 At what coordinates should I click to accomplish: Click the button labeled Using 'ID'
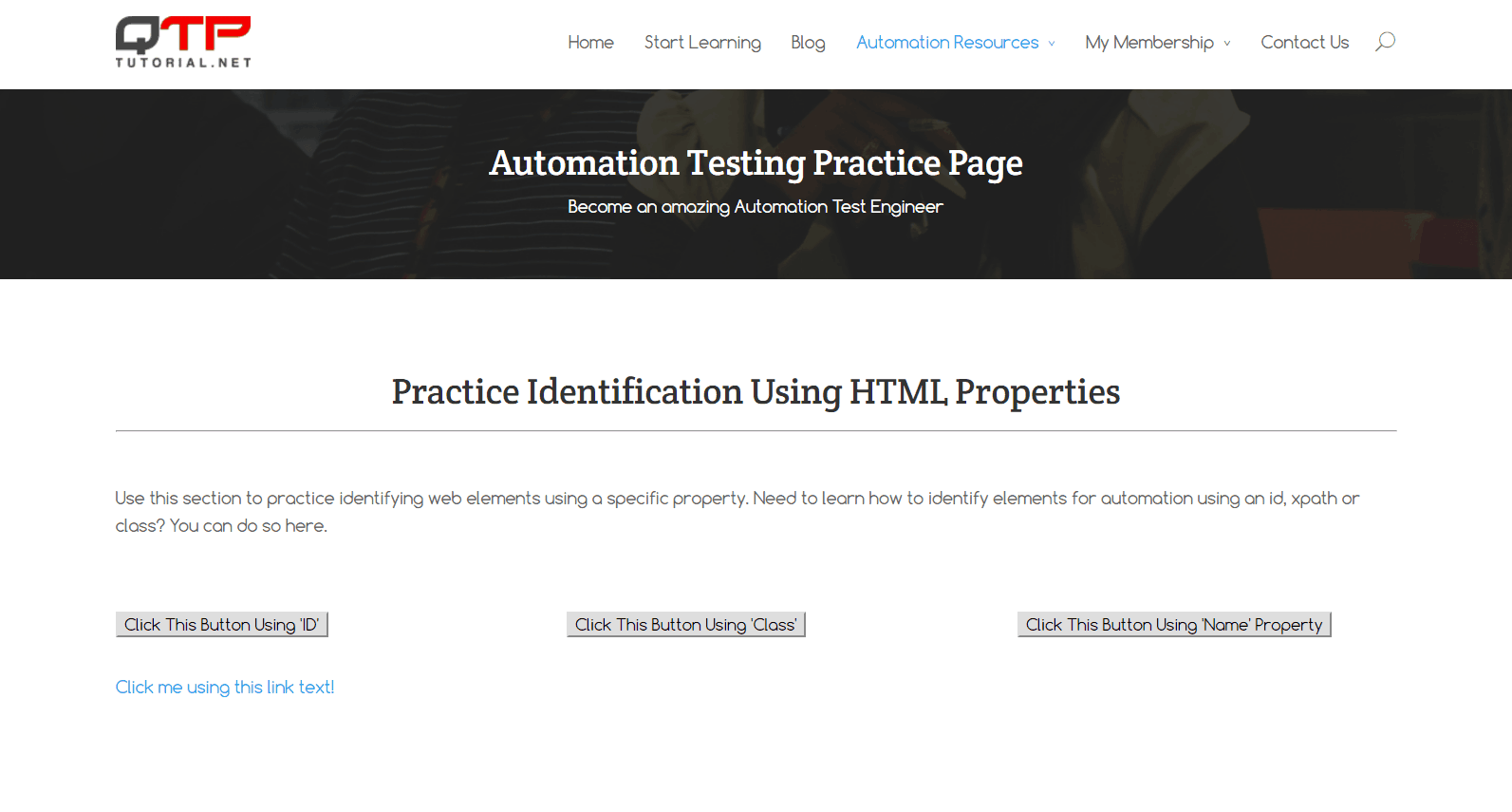(x=222, y=624)
